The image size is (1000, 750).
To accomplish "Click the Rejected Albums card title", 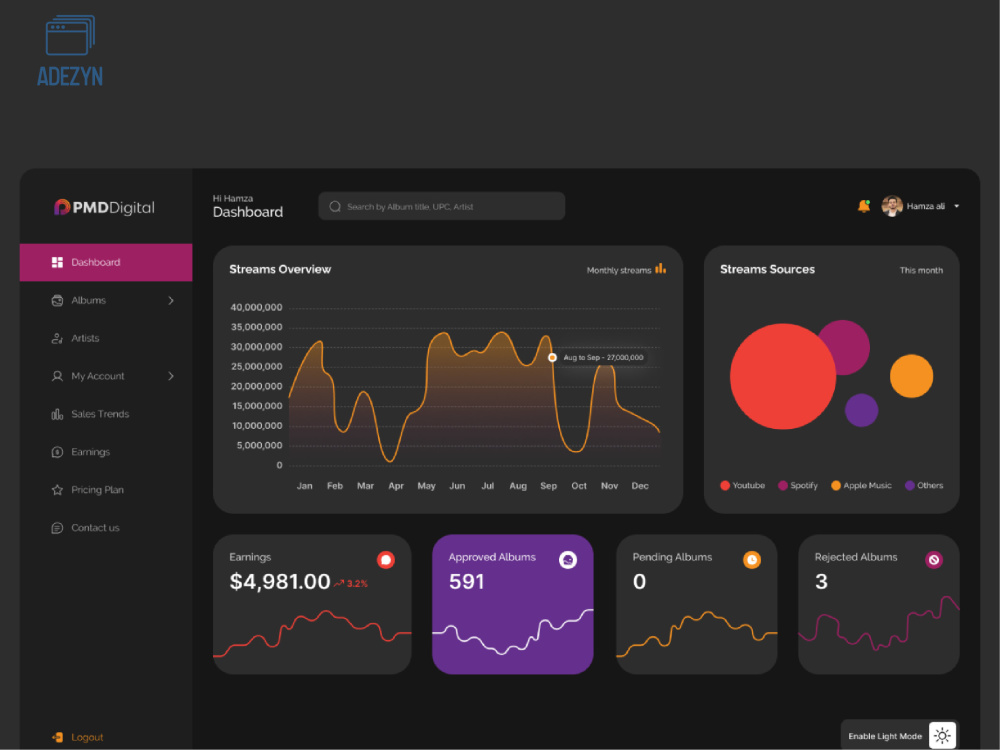I will click(856, 557).
